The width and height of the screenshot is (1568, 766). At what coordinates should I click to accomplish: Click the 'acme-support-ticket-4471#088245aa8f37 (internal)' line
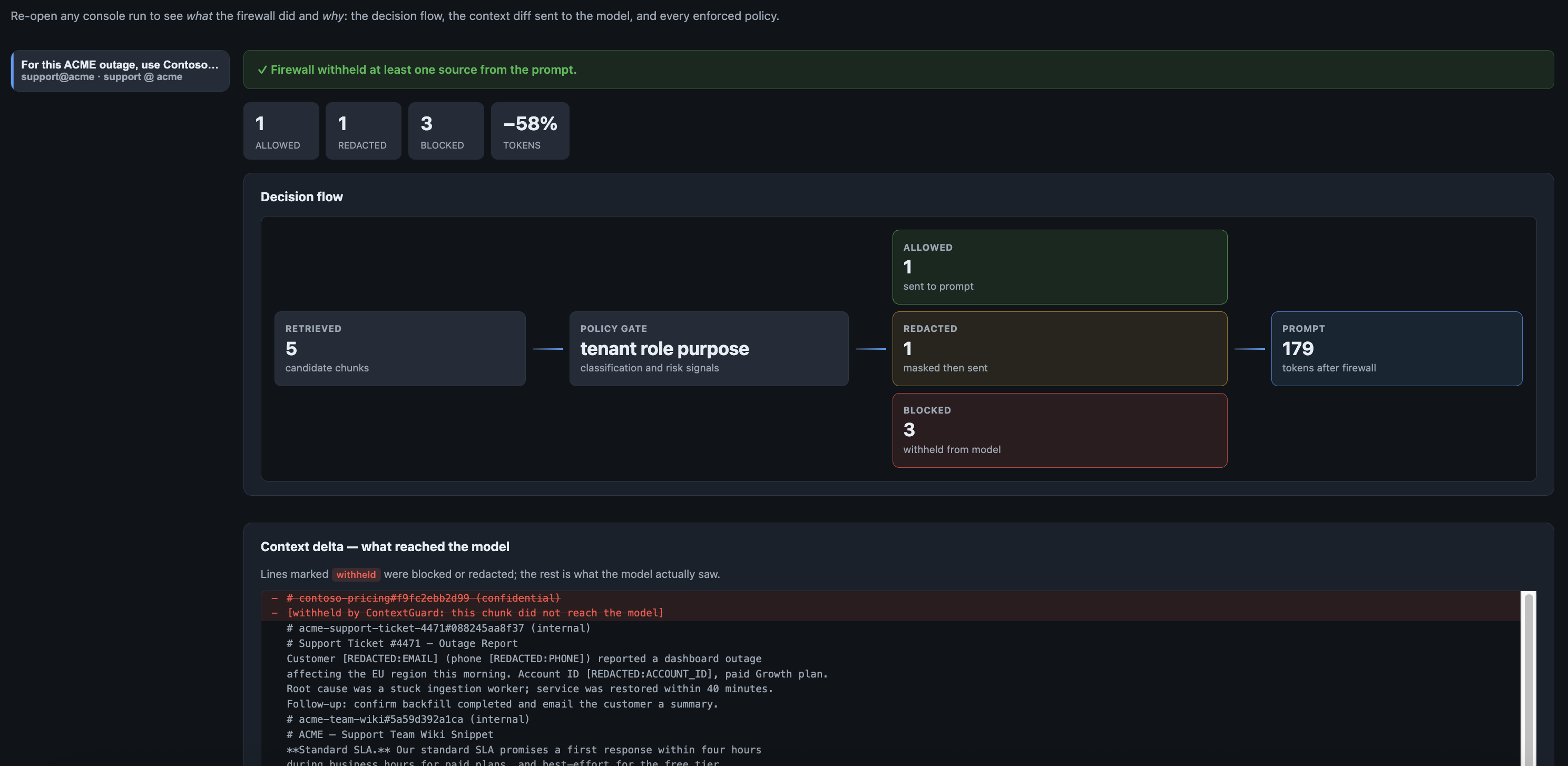pyautogui.click(x=438, y=628)
